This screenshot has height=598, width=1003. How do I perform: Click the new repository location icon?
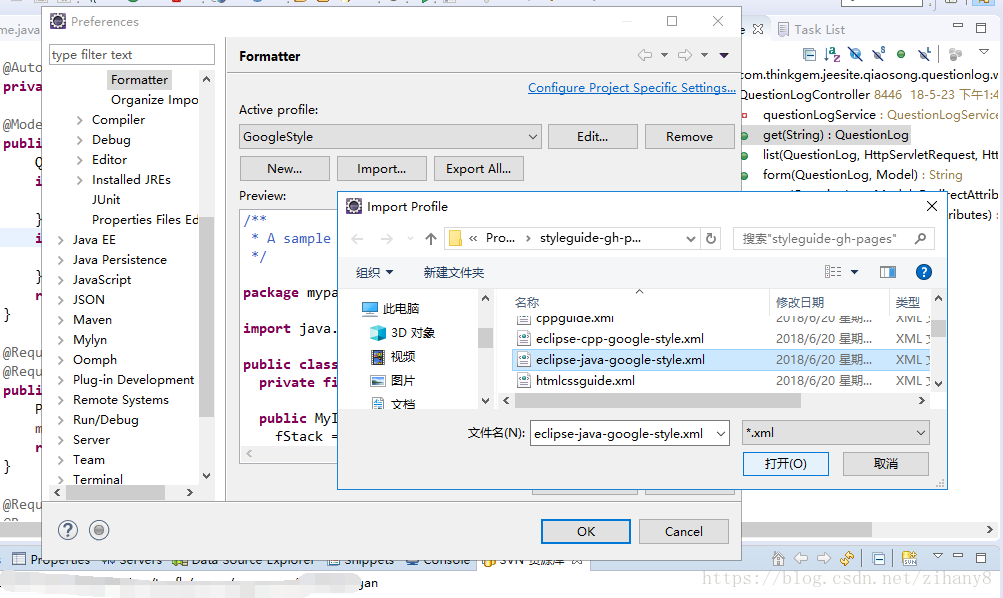[910, 558]
